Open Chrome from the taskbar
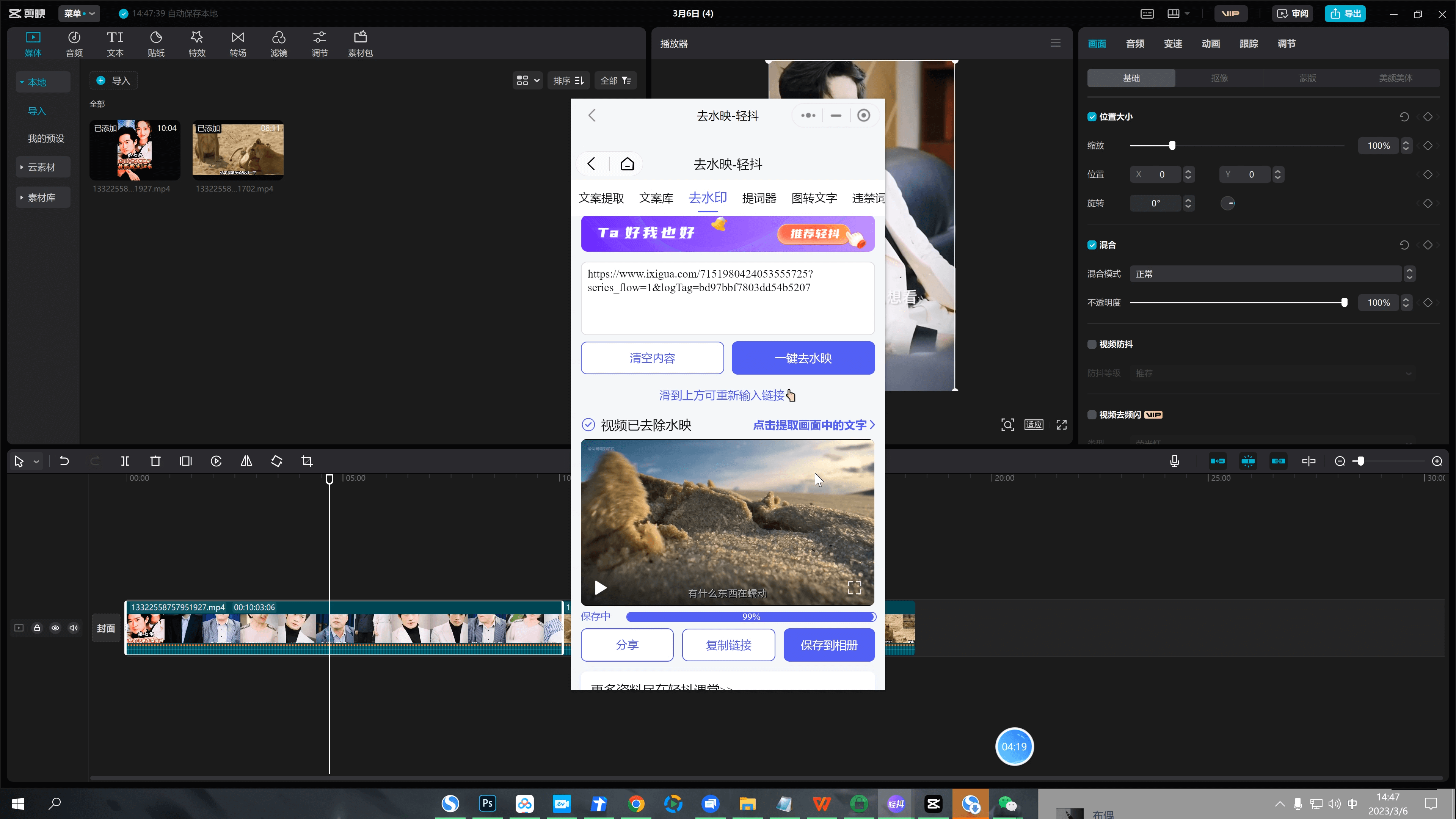This screenshot has height=819, width=1456. [x=636, y=803]
